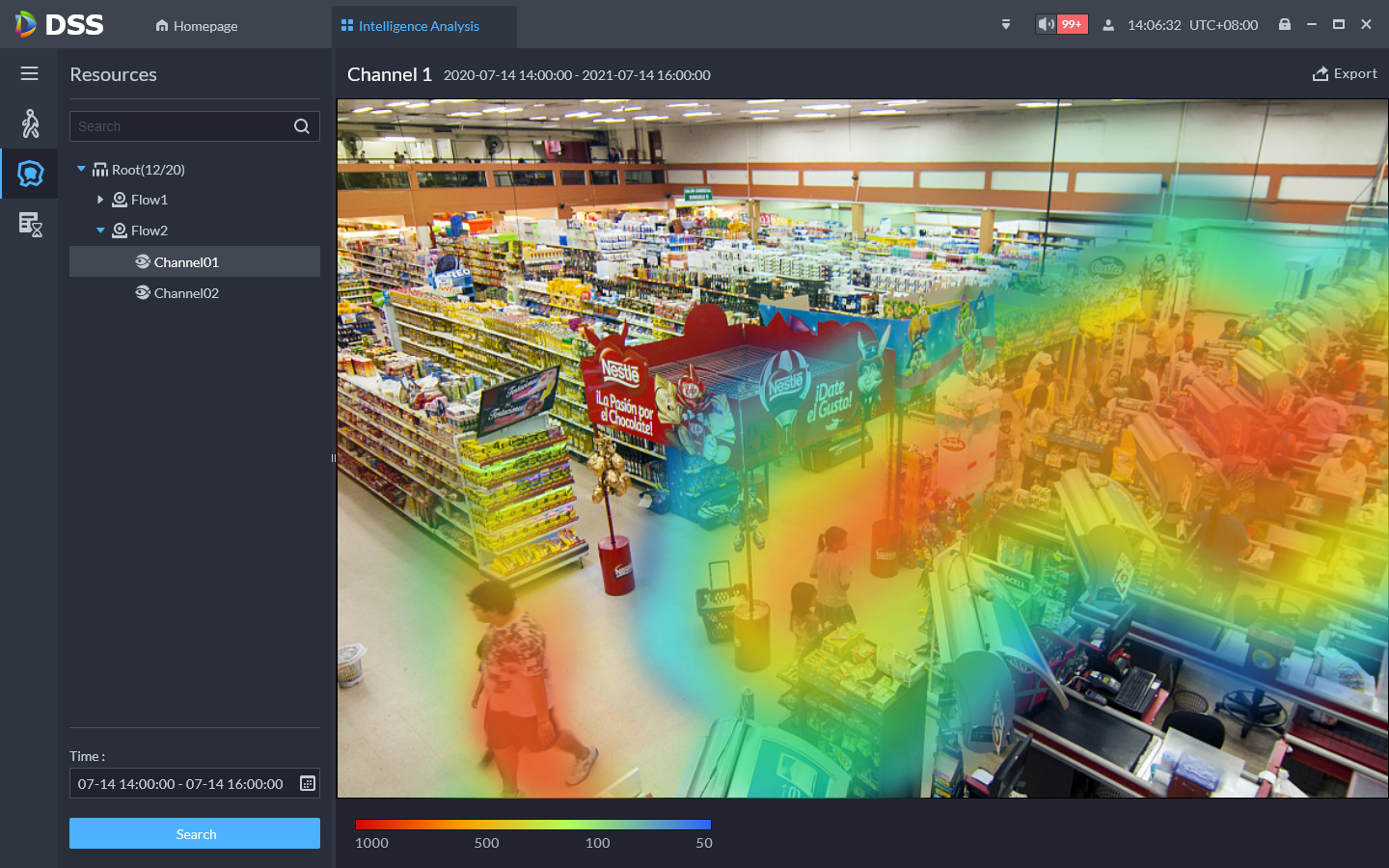Export the heatmap image

pos(1345,74)
